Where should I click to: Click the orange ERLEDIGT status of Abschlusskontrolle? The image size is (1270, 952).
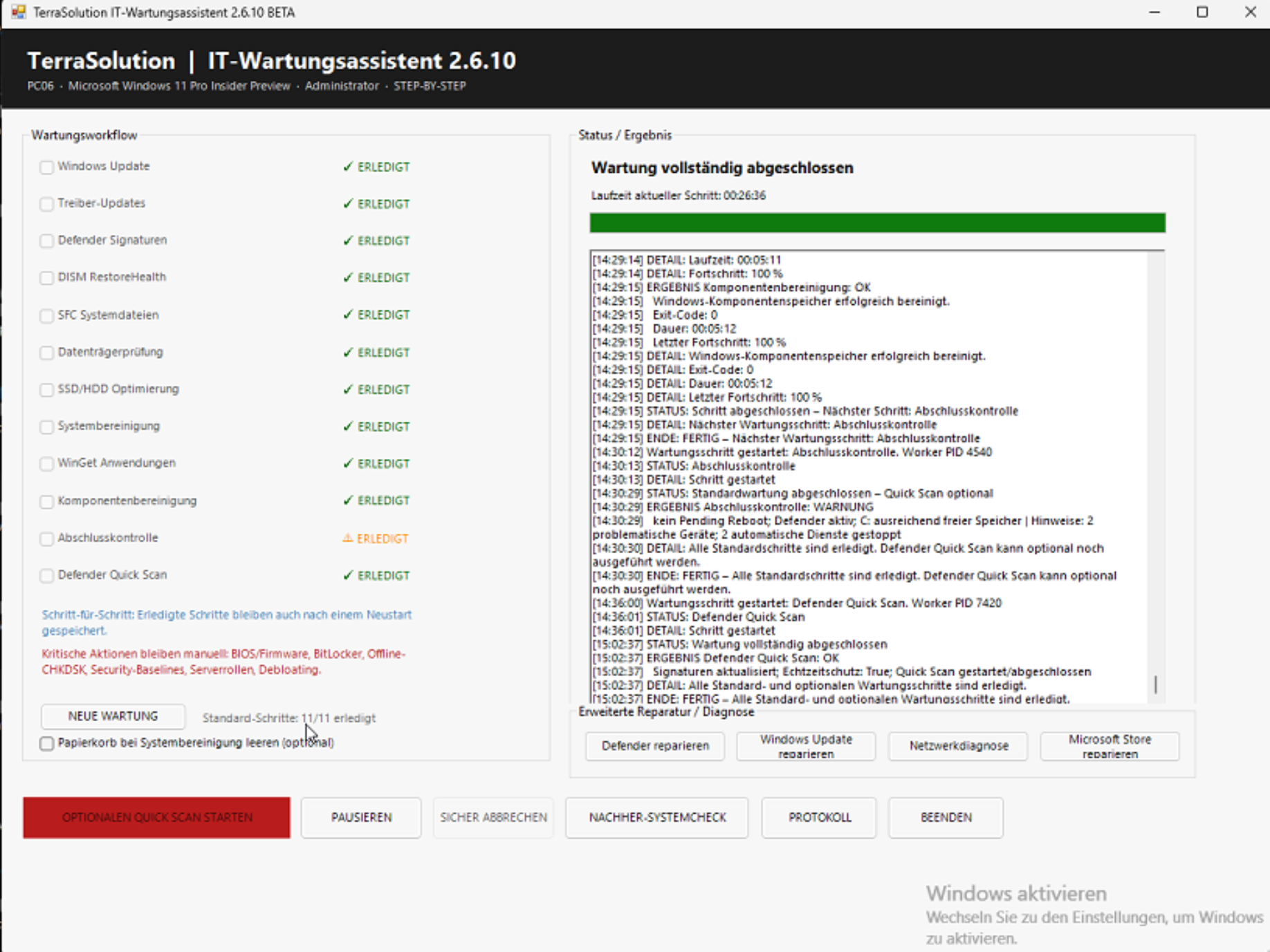tap(383, 539)
